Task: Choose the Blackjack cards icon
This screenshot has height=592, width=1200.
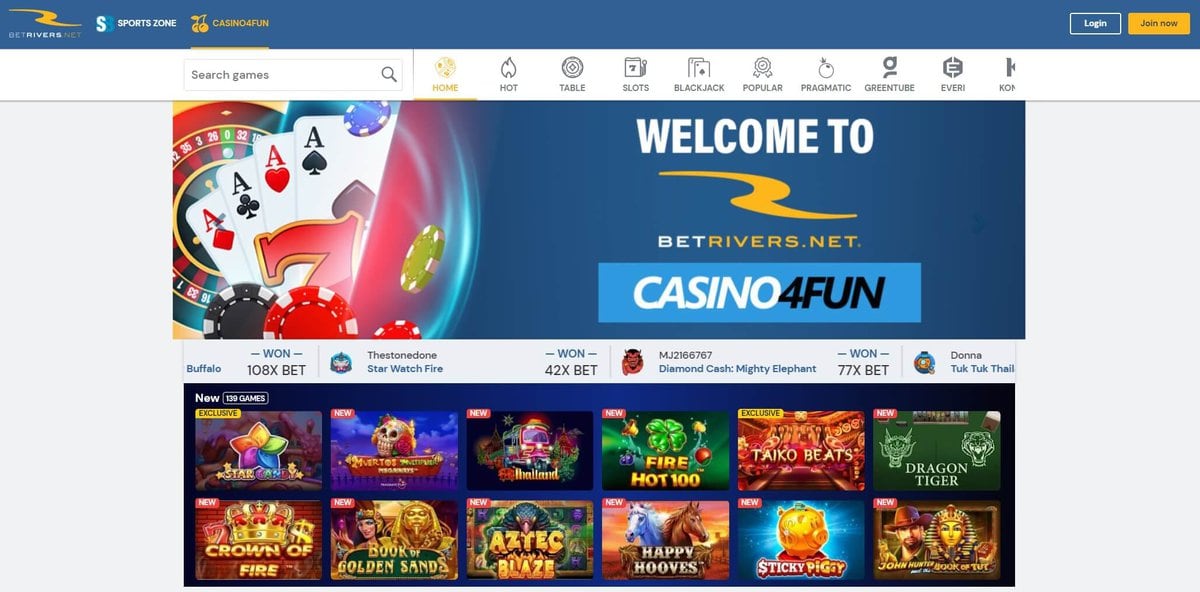Action: pyautogui.click(x=699, y=68)
